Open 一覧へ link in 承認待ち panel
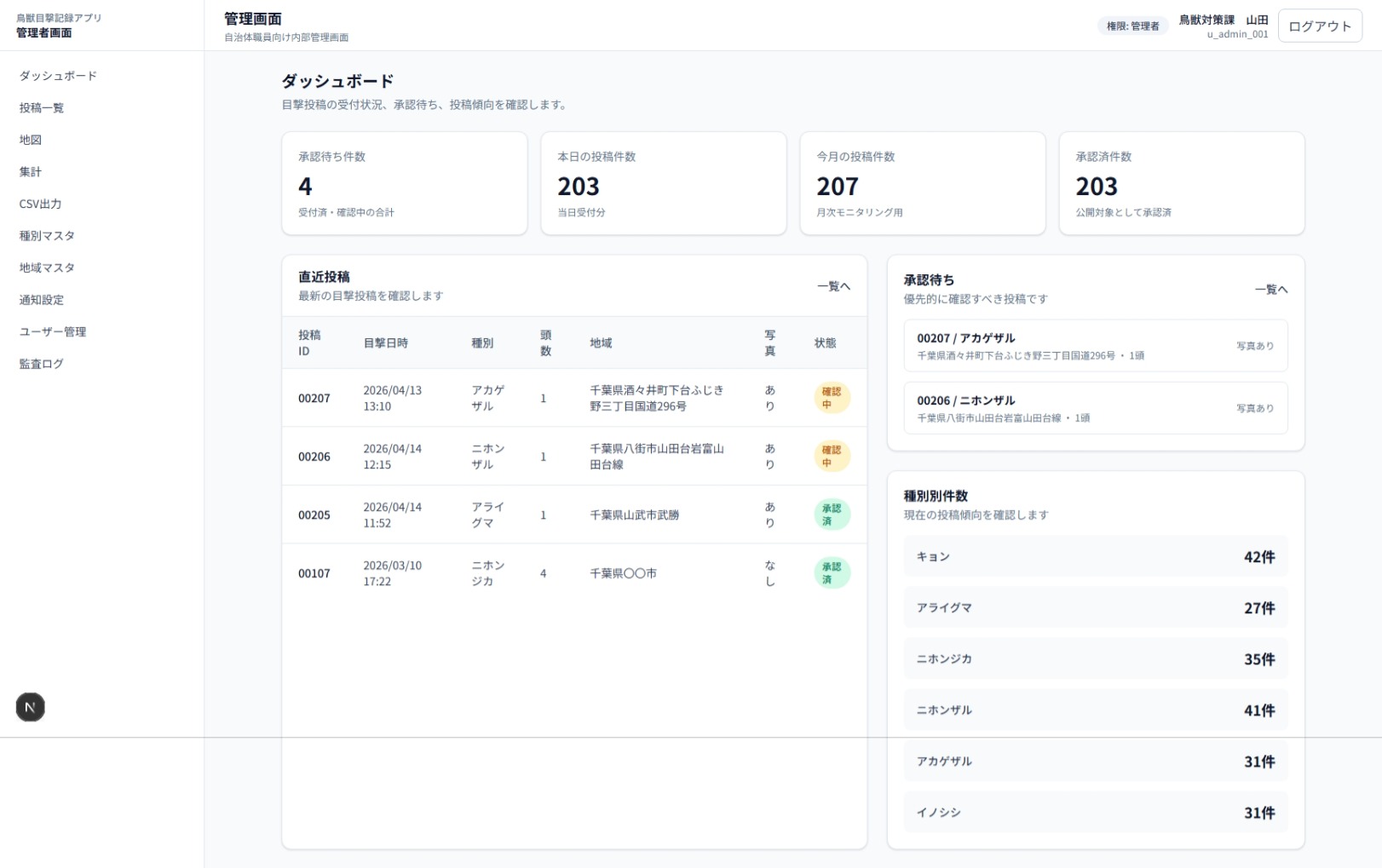 click(1270, 290)
